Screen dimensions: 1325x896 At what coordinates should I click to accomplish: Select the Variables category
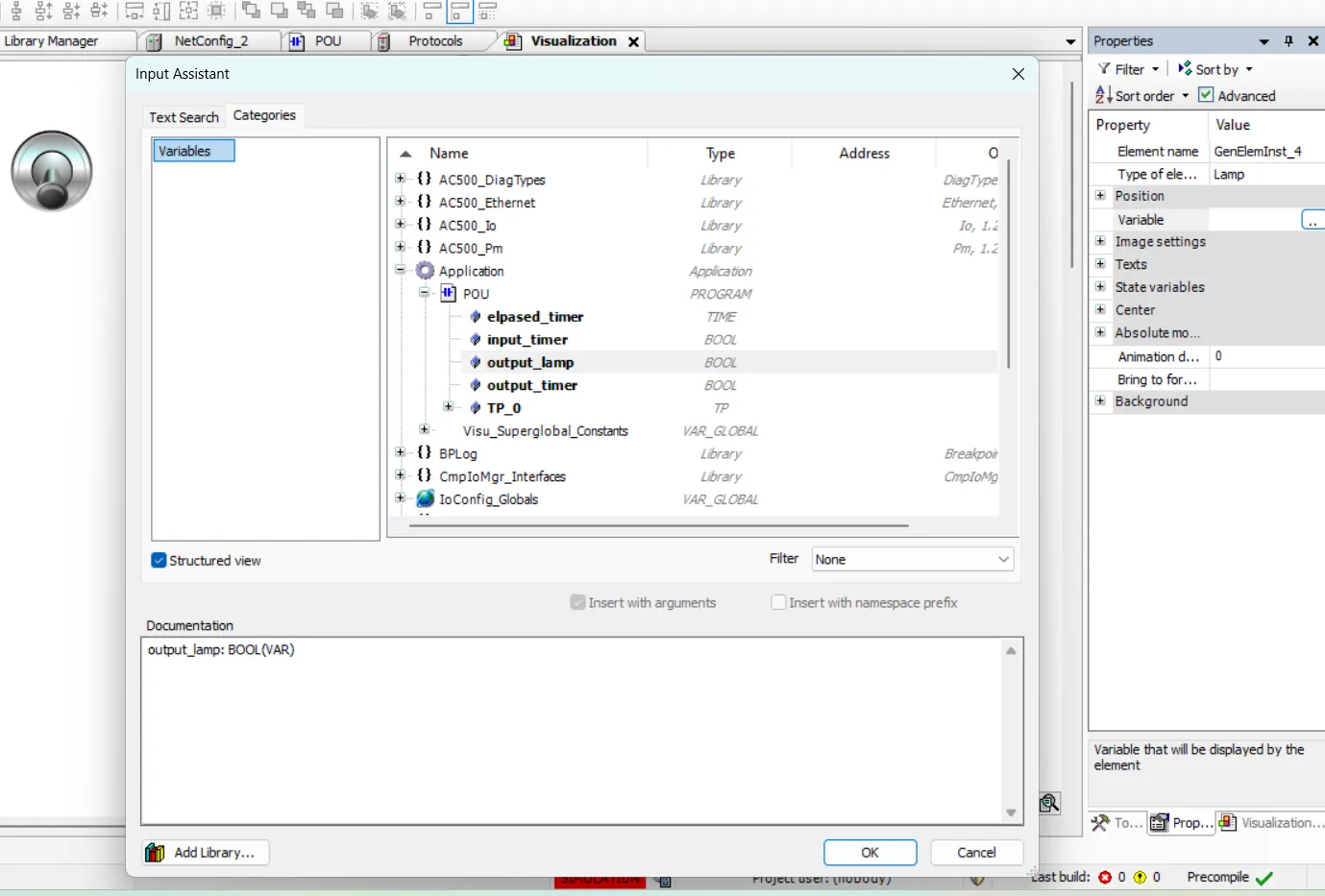[192, 151]
